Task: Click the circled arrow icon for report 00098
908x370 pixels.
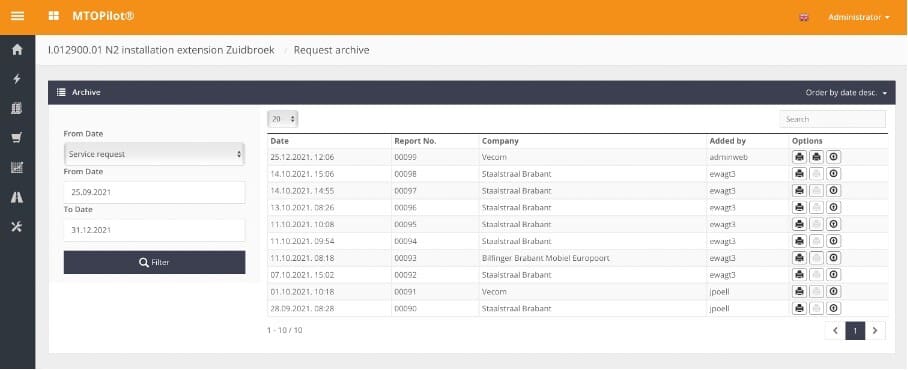Action: pos(833,174)
